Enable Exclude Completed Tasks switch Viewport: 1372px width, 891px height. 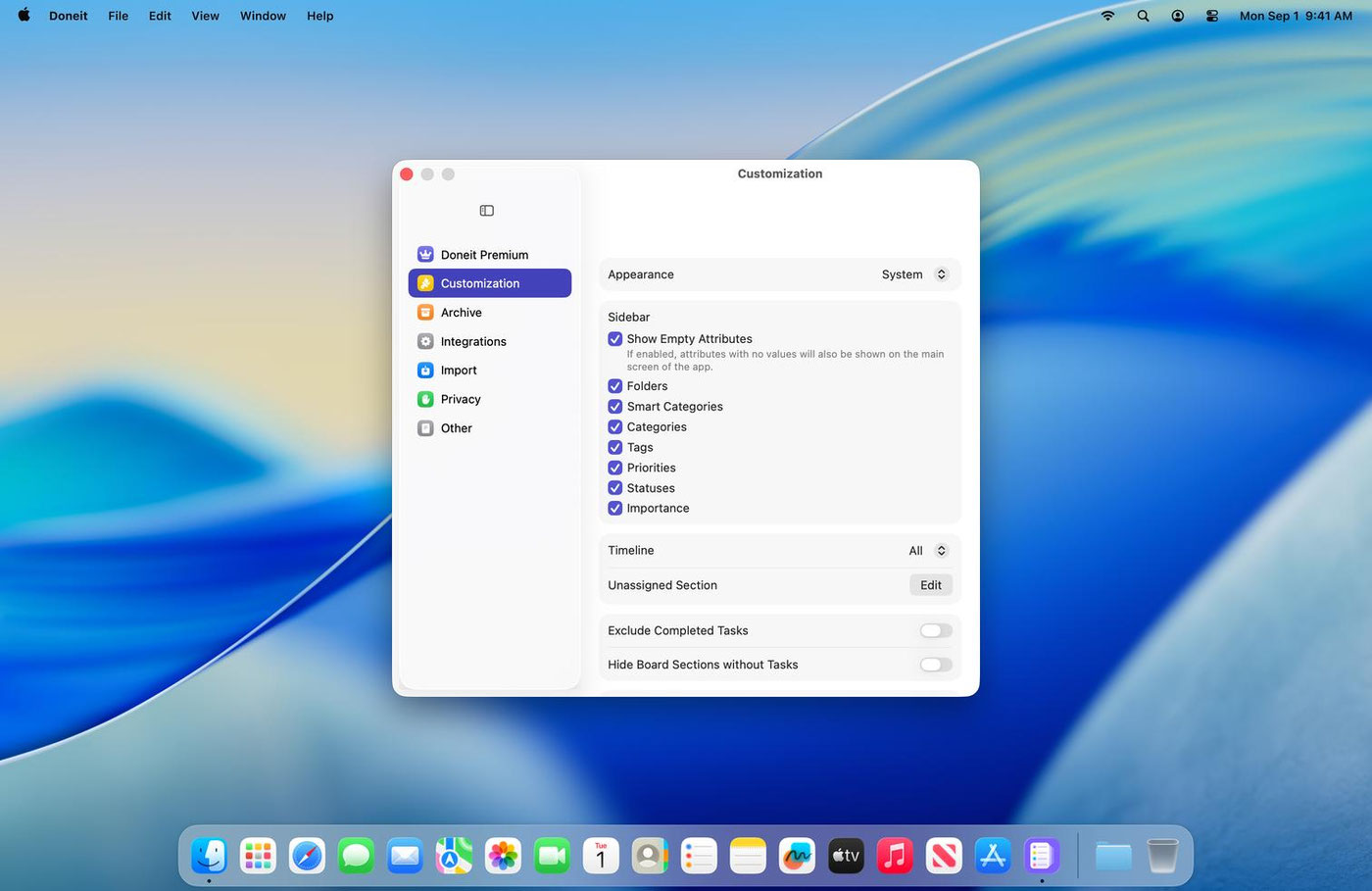click(935, 631)
